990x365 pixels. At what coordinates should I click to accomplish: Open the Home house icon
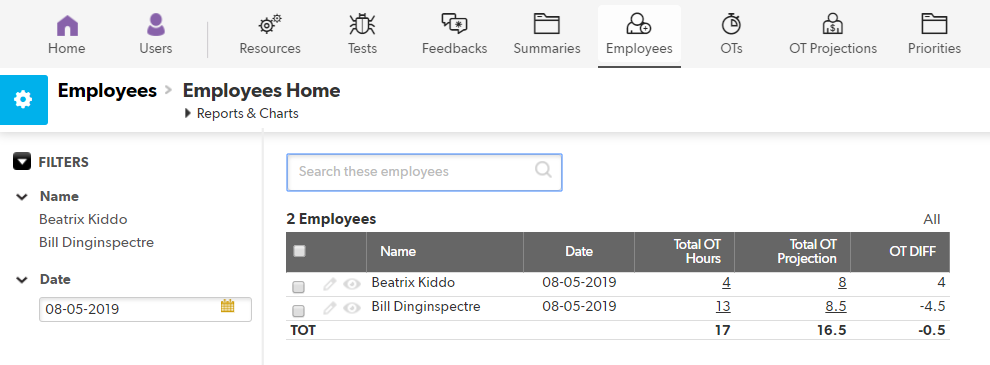(x=66, y=25)
